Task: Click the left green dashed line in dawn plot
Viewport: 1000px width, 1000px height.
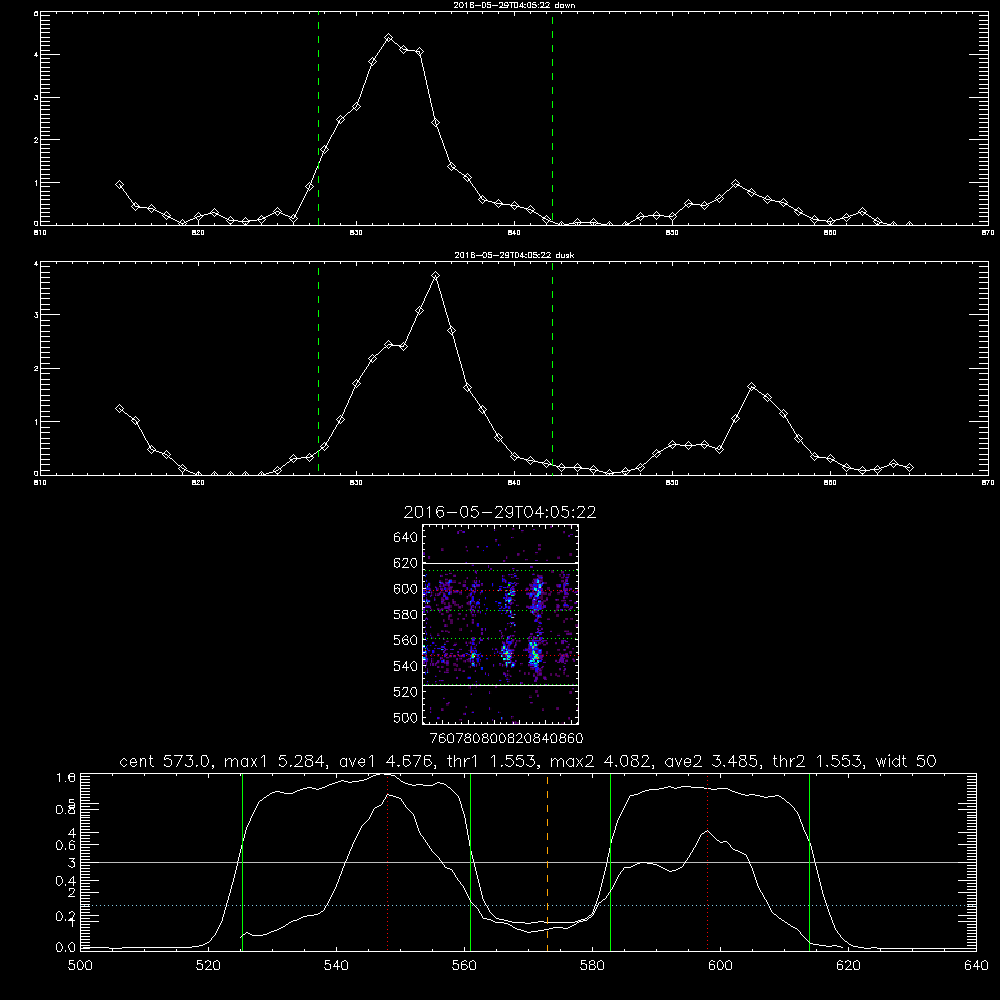Action: [318, 119]
